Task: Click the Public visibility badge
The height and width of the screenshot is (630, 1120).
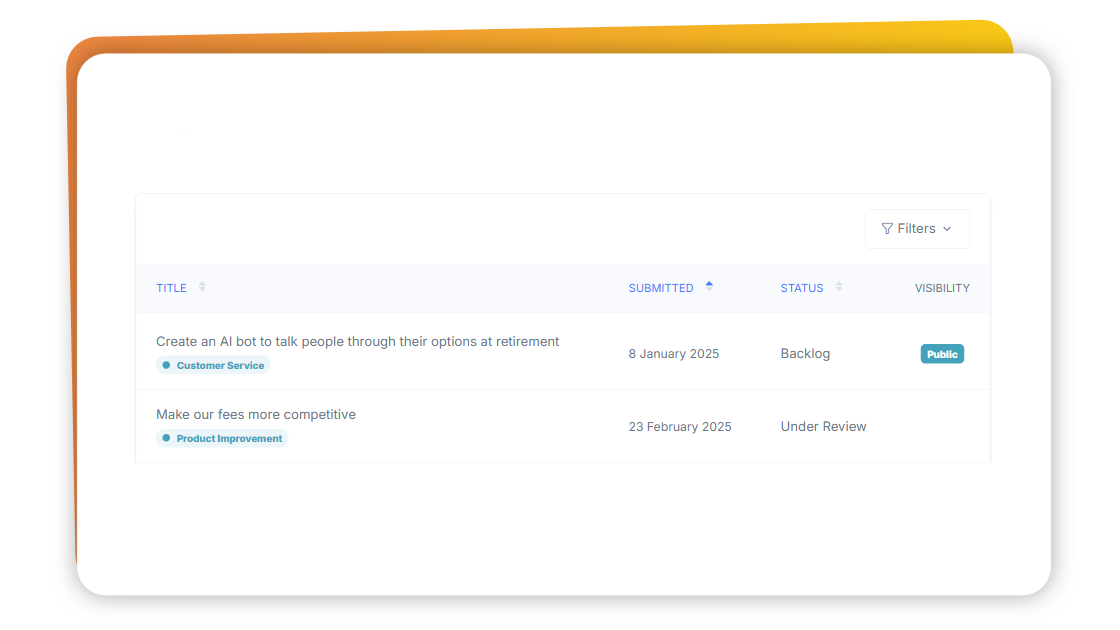Action: pos(941,353)
